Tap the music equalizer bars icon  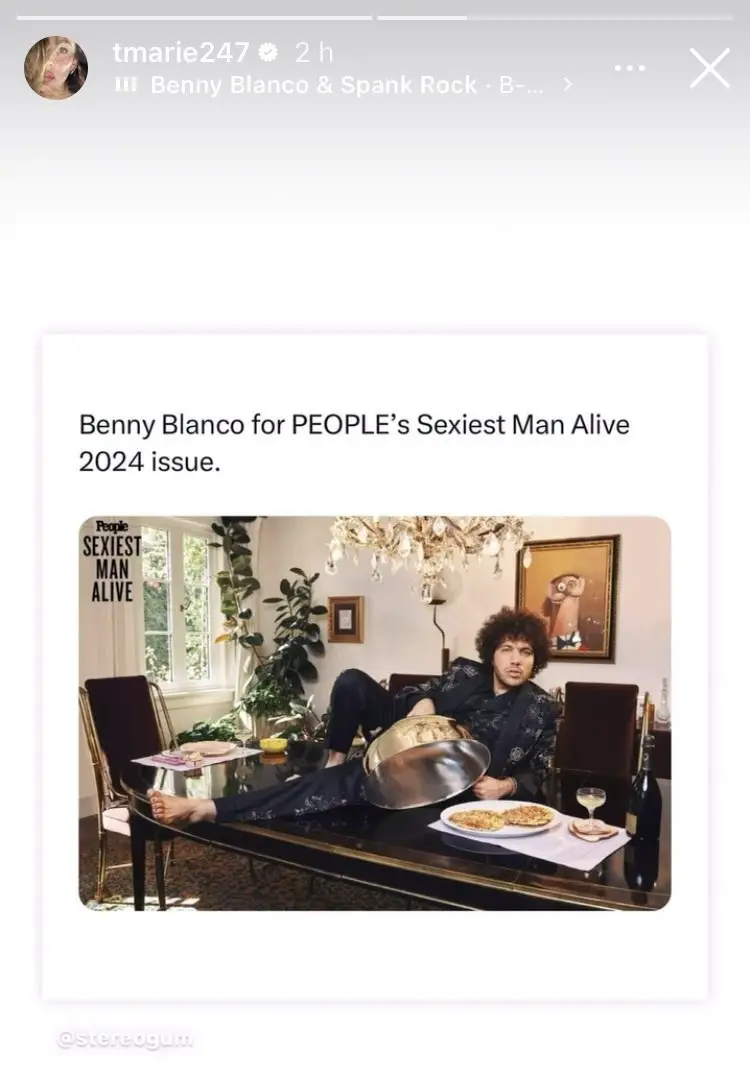click(126, 84)
